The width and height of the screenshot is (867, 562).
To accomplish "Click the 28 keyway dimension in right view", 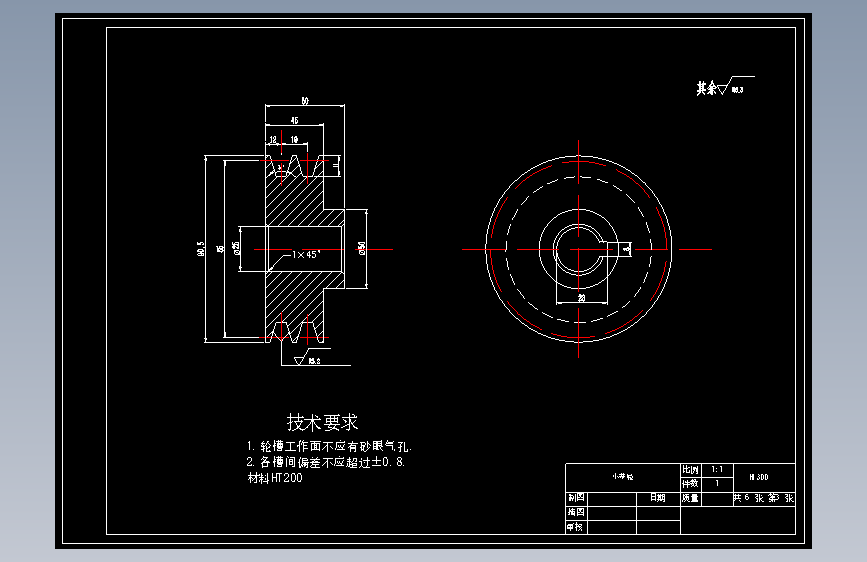I will [581, 298].
